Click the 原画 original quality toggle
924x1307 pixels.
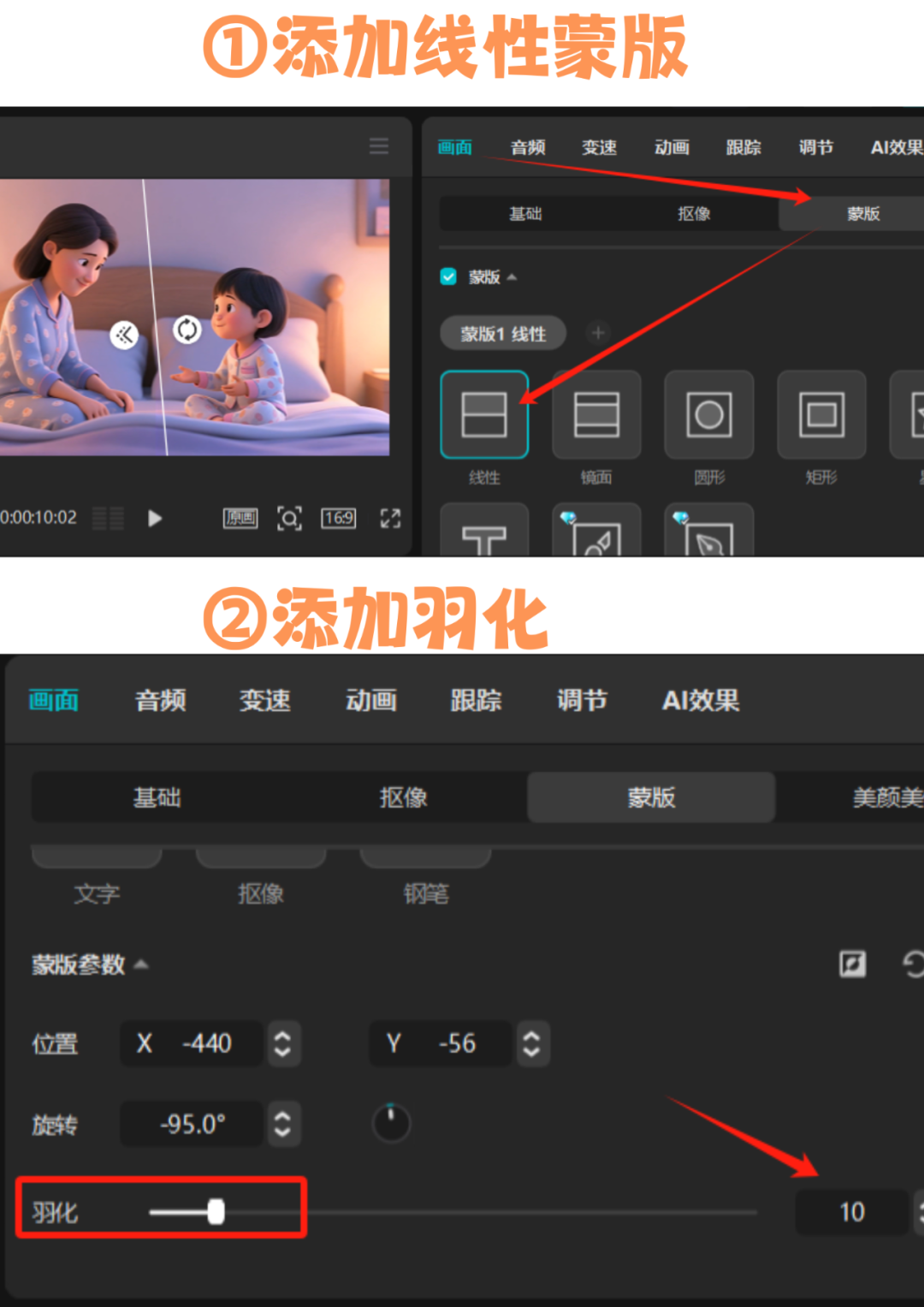pyautogui.click(x=240, y=518)
